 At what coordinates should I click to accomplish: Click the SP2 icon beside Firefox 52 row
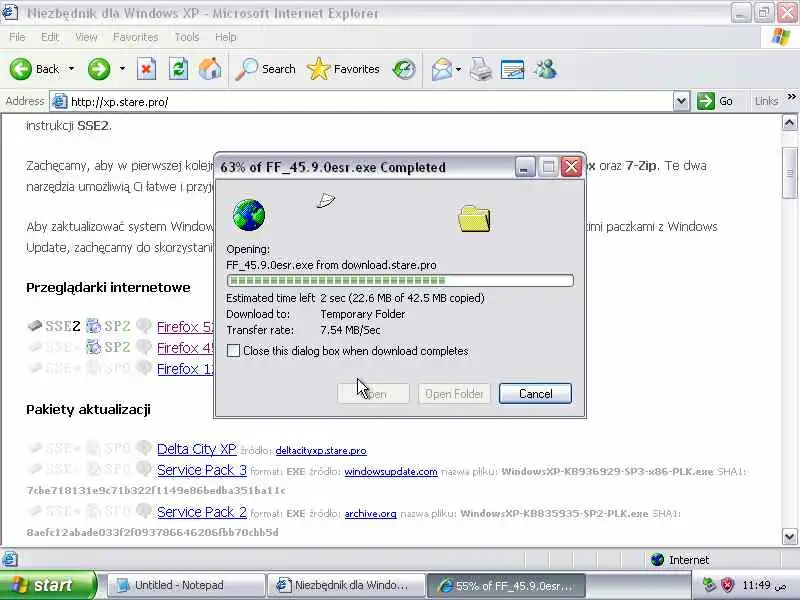tap(93, 326)
